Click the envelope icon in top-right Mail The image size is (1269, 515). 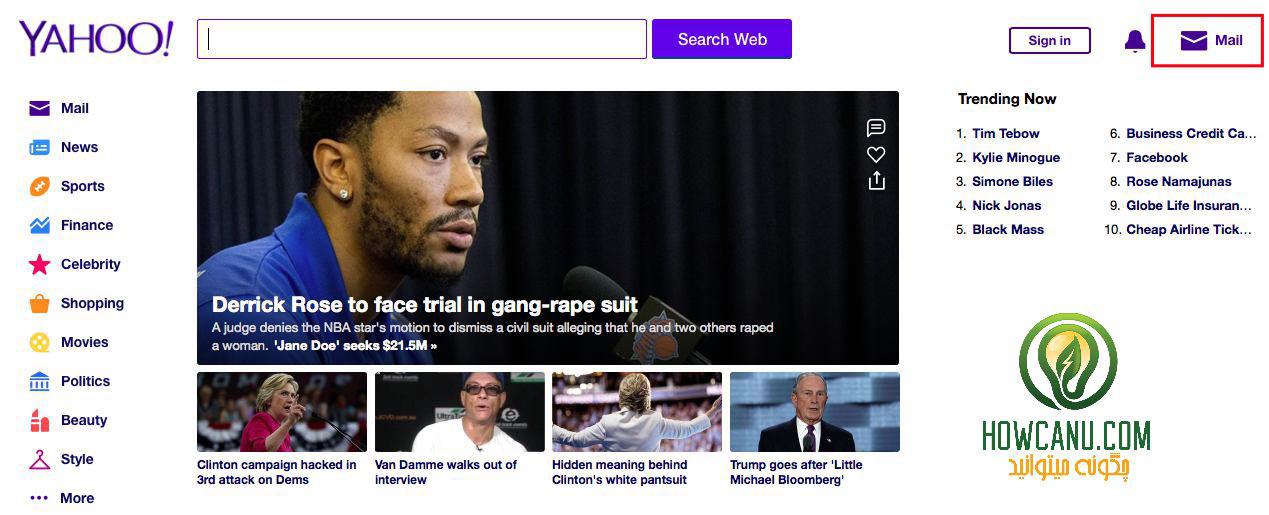coord(1194,40)
